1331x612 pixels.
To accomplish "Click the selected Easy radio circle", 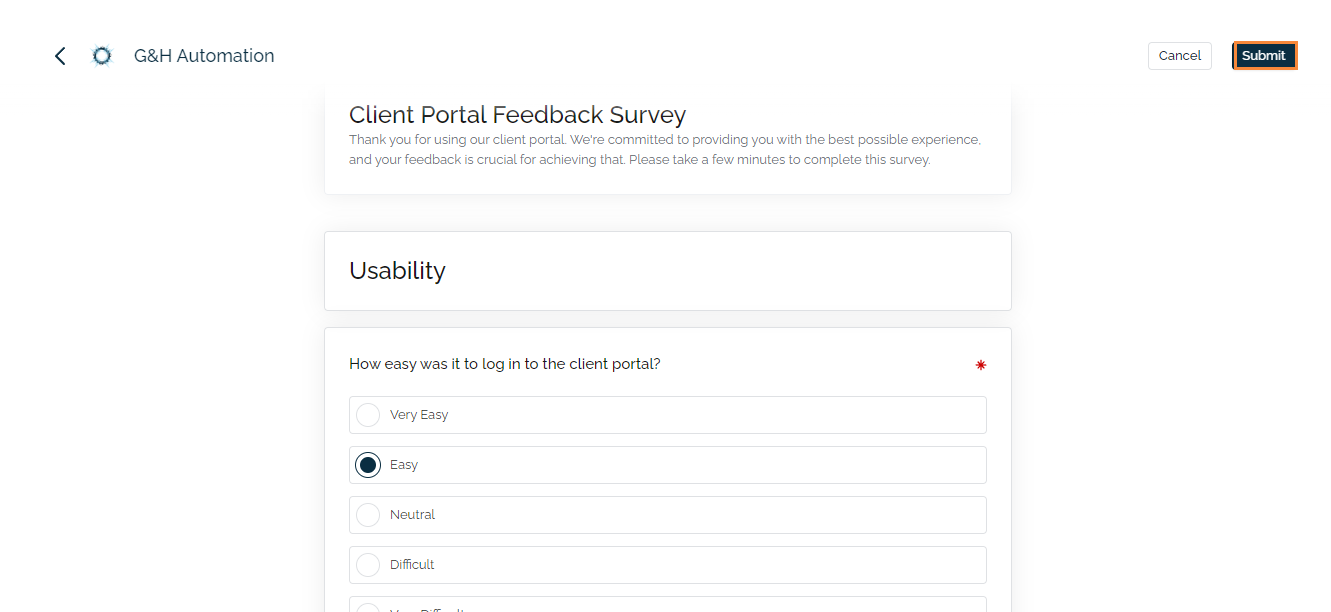I will (x=368, y=465).
